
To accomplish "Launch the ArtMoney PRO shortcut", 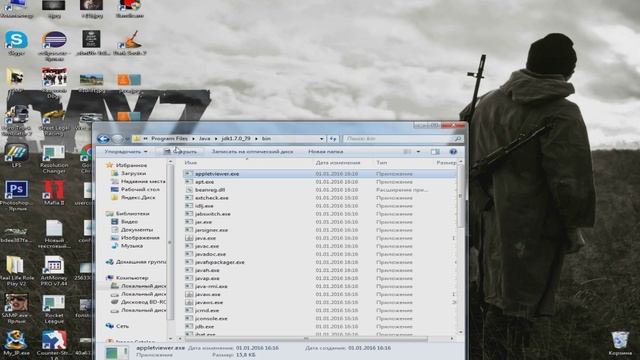I will point(54,270).
